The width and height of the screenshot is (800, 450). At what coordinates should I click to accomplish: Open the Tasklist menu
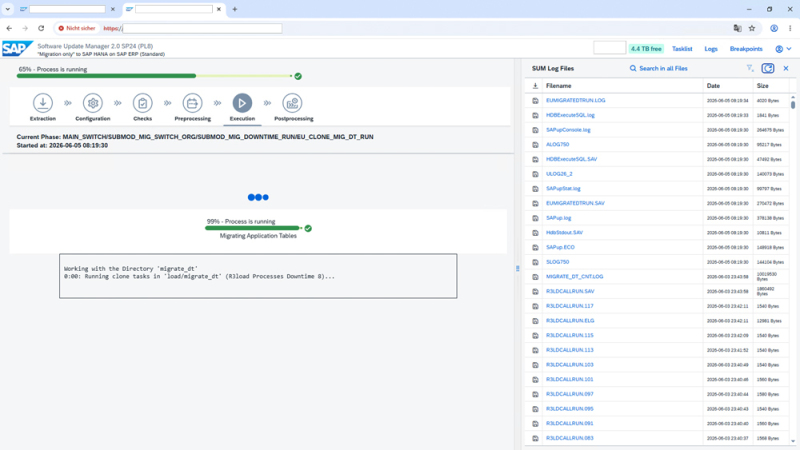682,49
